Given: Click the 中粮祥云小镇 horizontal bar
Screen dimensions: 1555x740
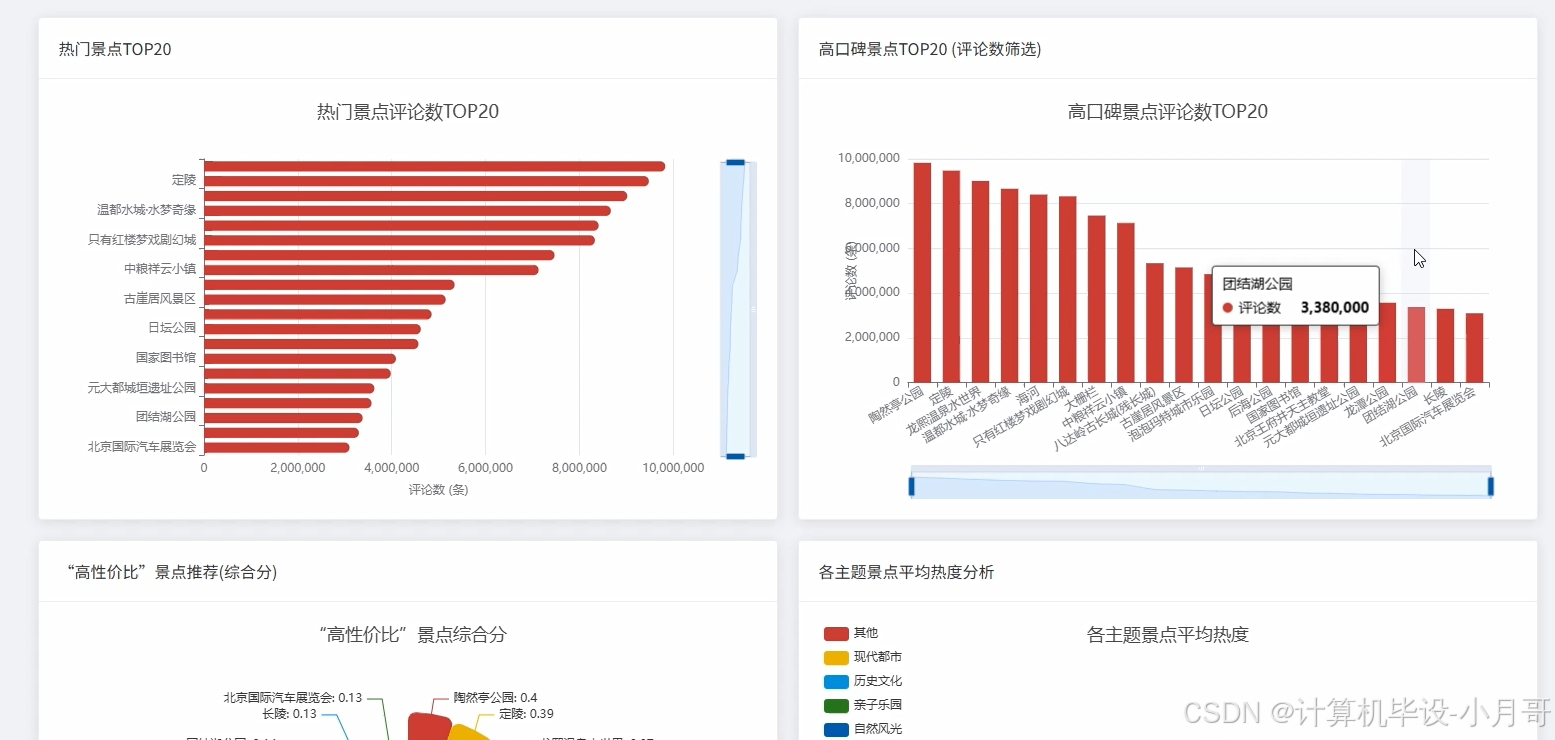Looking at the screenshot, I should pyautogui.click(x=371, y=270).
